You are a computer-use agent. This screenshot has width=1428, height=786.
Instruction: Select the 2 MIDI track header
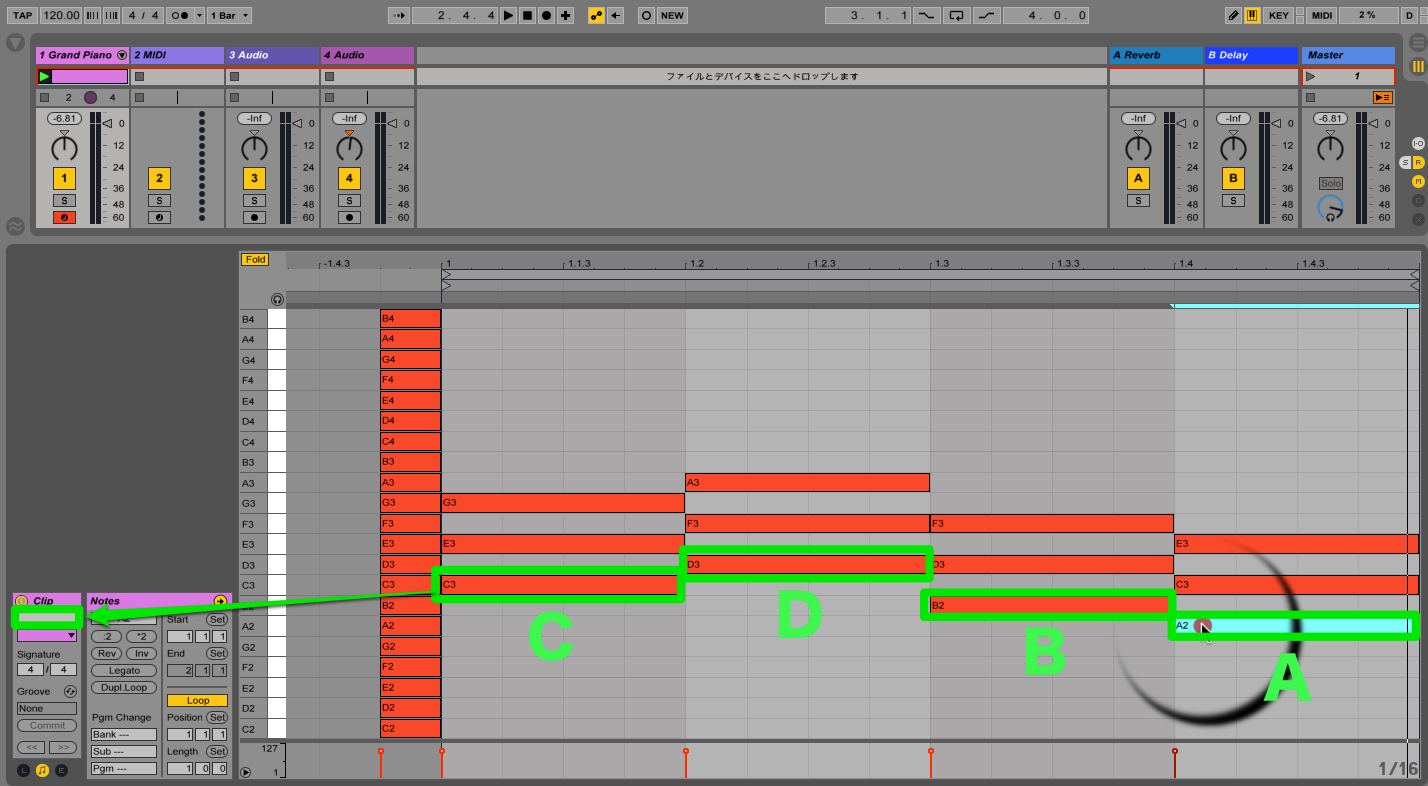pyautogui.click(x=177, y=55)
